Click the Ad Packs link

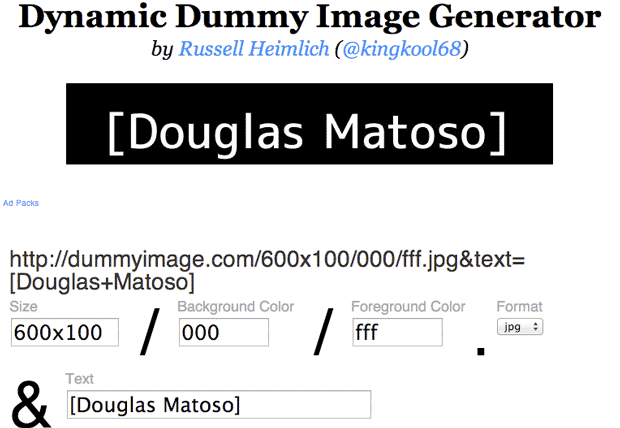point(21,203)
